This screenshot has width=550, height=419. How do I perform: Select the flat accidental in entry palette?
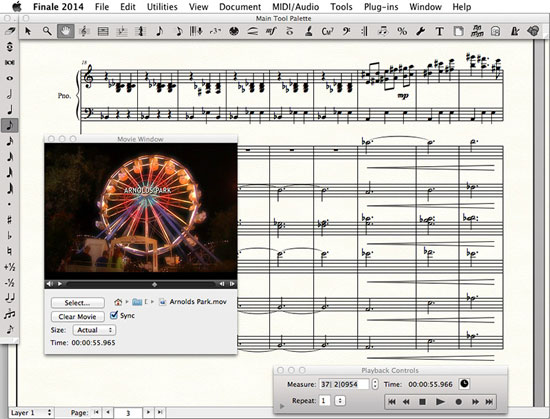tap(9, 236)
